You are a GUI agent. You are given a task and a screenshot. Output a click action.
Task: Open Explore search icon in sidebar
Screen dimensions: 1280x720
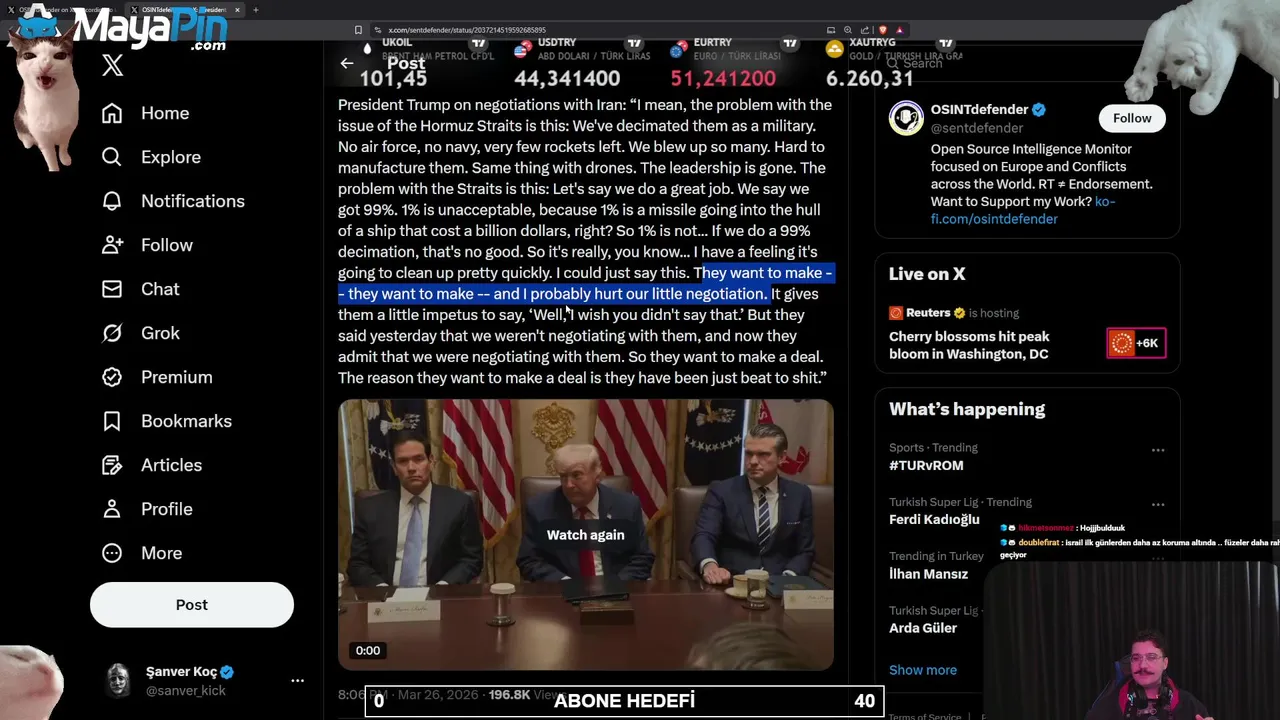(x=112, y=157)
